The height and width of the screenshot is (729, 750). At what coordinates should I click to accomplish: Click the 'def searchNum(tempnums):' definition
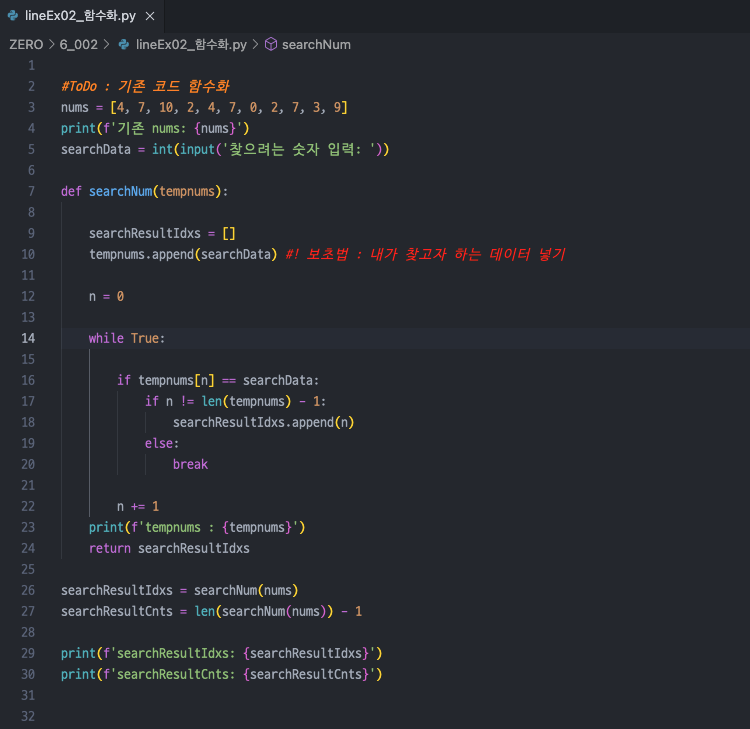click(x=144, y=191)
